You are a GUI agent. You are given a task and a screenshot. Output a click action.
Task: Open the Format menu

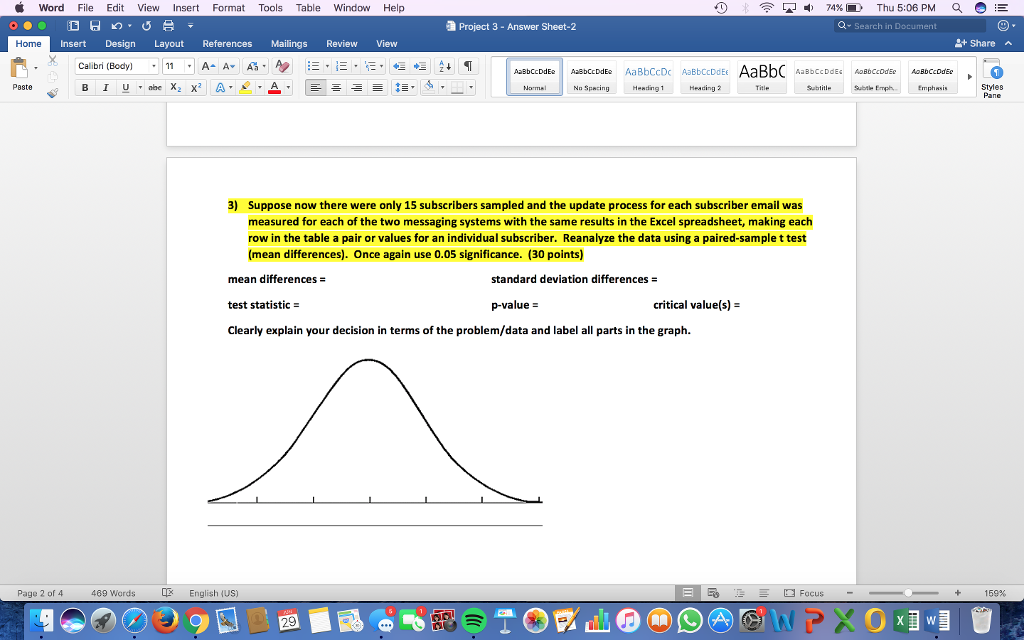coord(228,8)
